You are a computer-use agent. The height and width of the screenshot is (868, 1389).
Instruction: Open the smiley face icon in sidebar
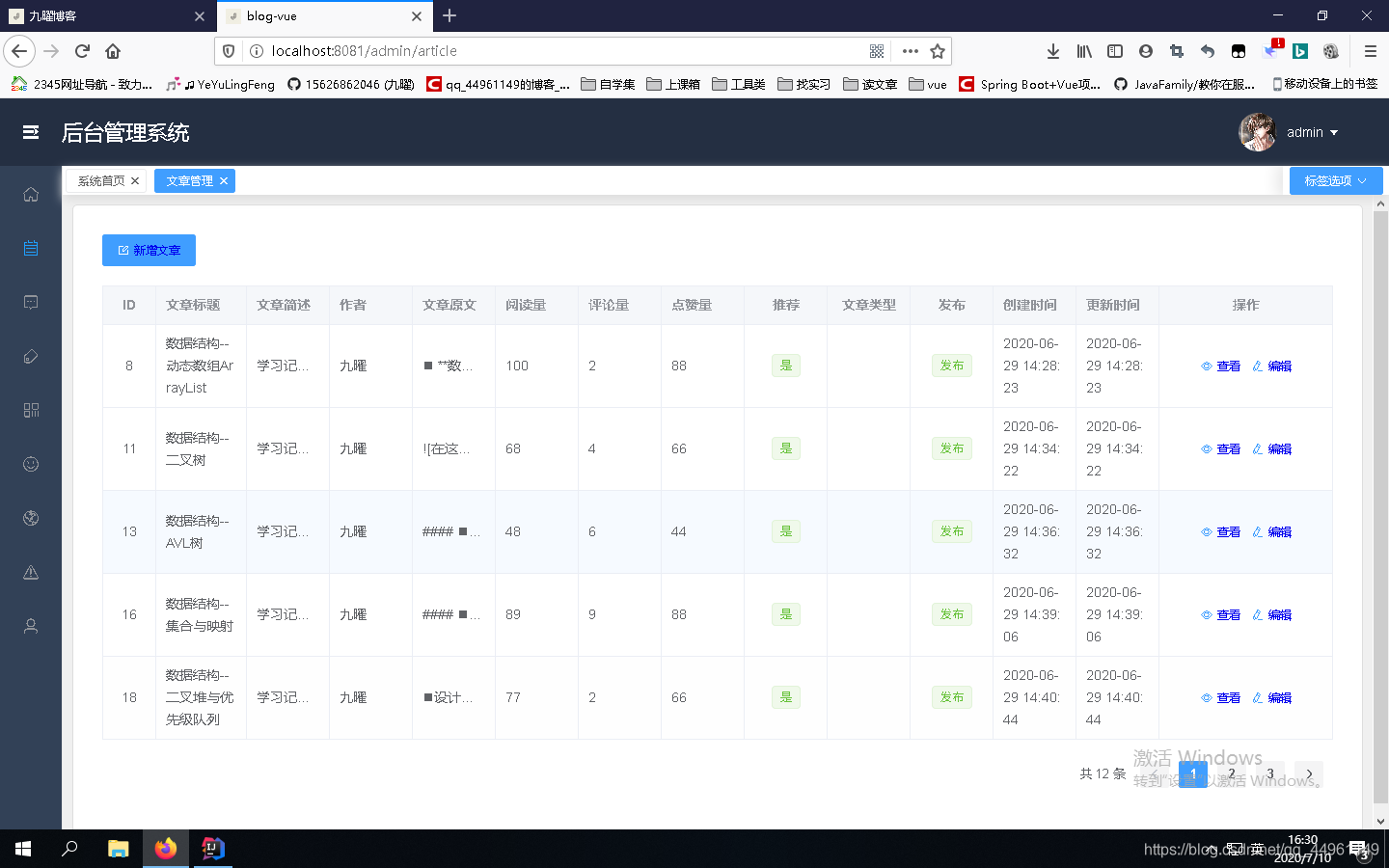(x=31, y=465)
